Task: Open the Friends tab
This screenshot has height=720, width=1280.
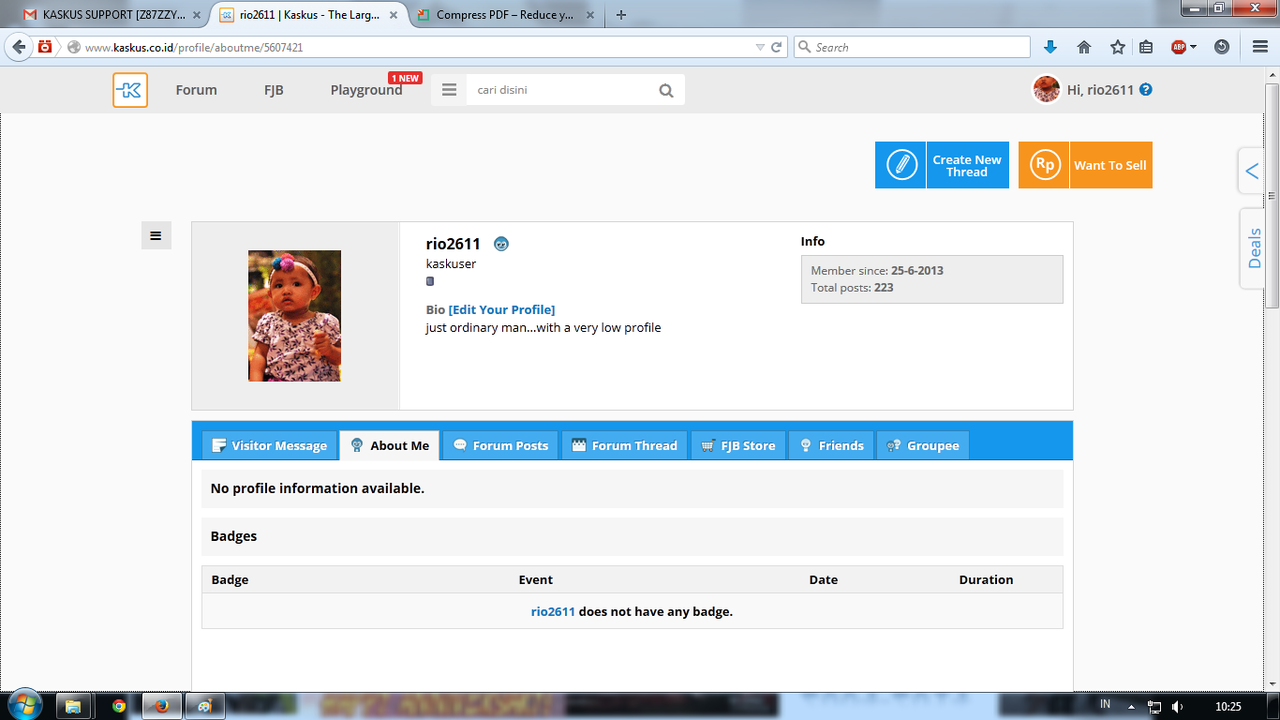Action: point(832,445)
